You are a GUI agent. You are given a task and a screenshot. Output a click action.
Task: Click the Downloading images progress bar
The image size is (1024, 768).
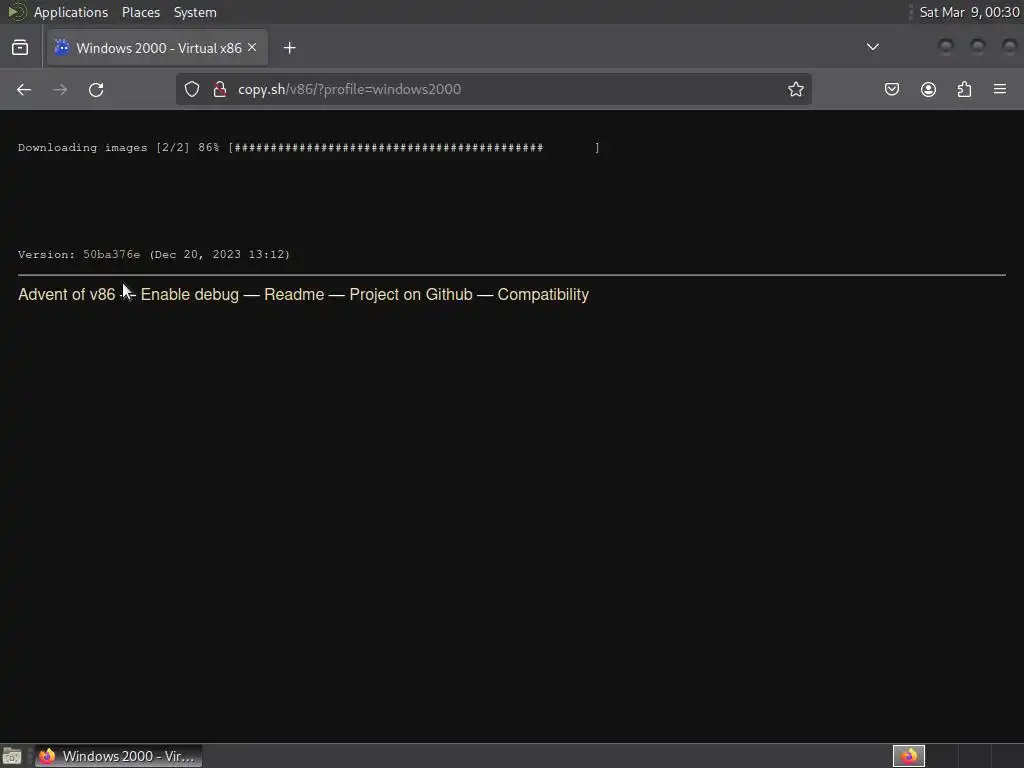tap(414, 148)
